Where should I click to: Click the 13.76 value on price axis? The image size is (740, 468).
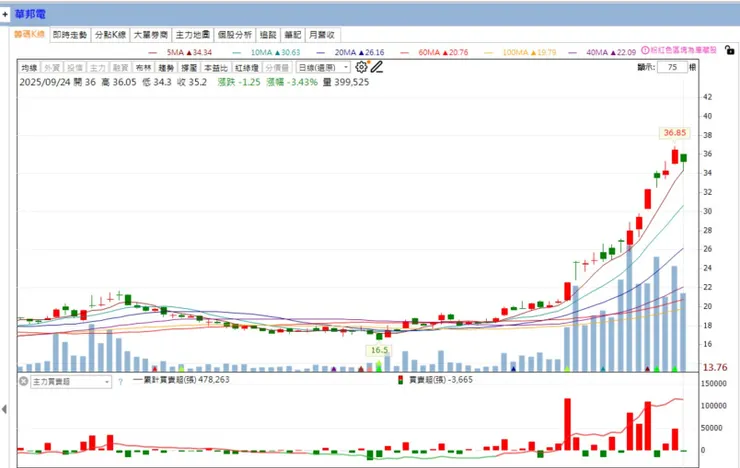point(715,367)
